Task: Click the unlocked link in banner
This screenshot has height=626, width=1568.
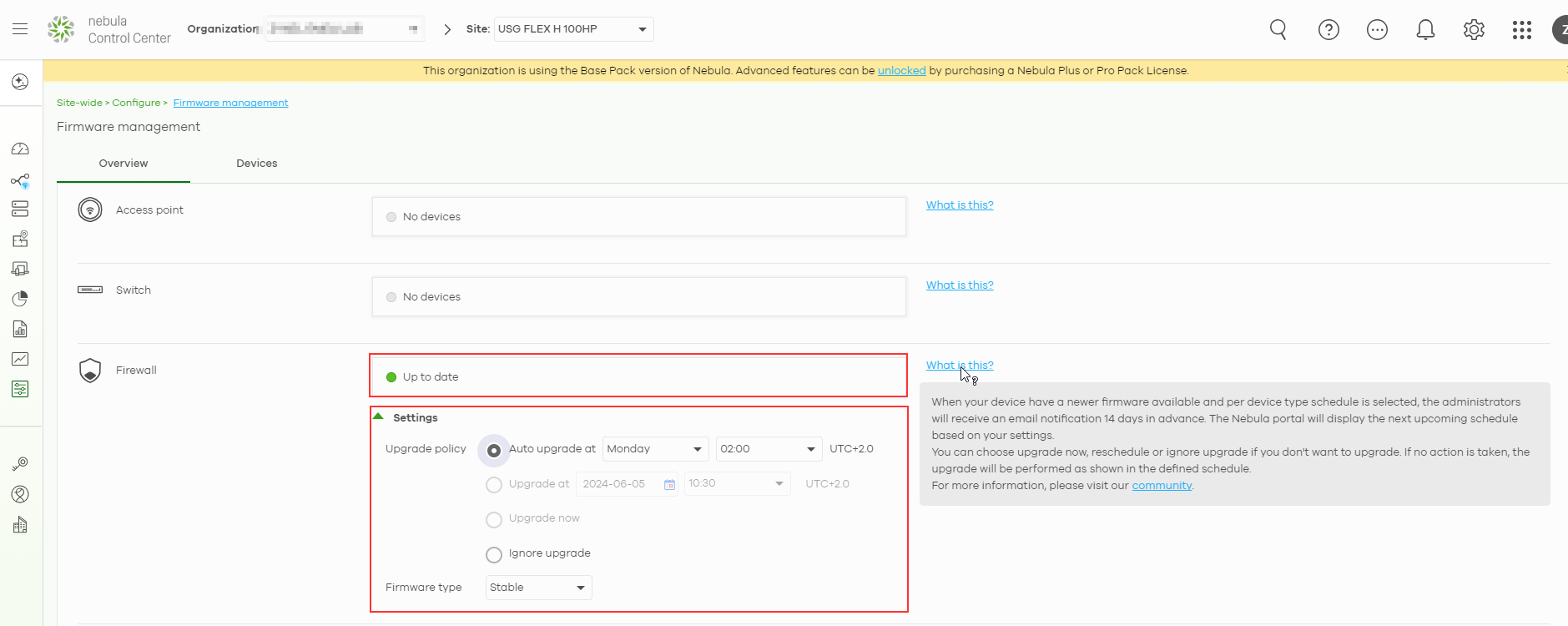Action: point(901,71)
